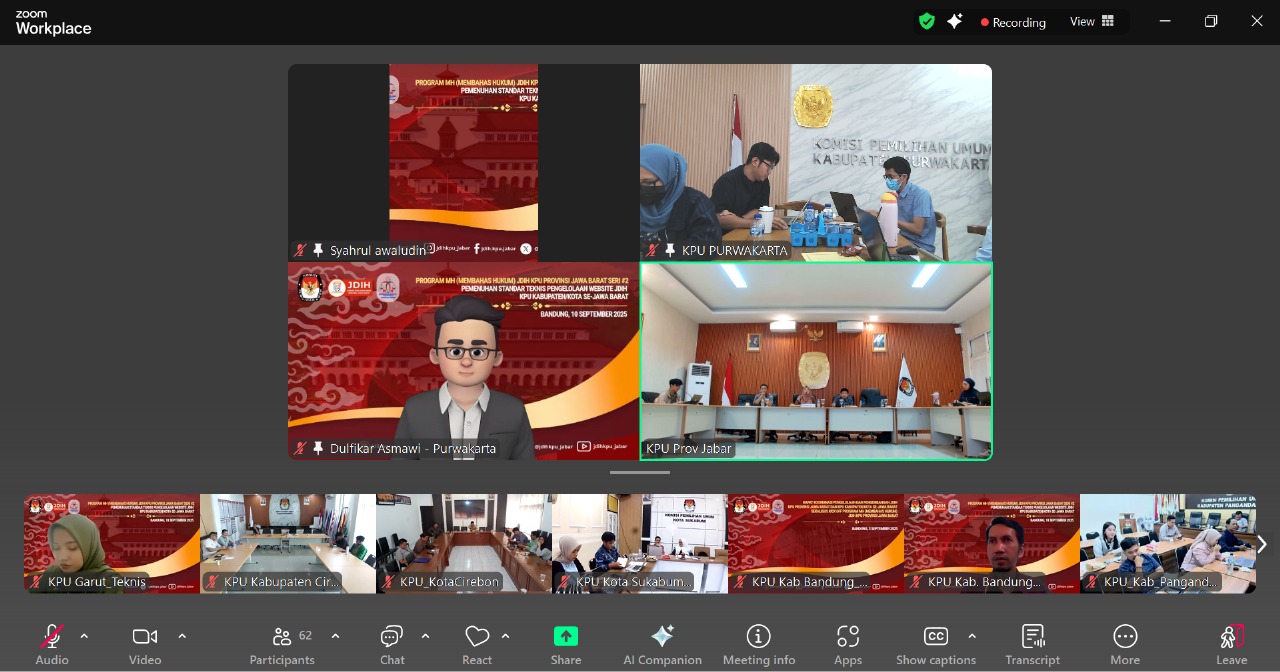Screen dimensions: 1280x672
Task: Show next participants with the right arrow
Action: (x=1261, y=544)
